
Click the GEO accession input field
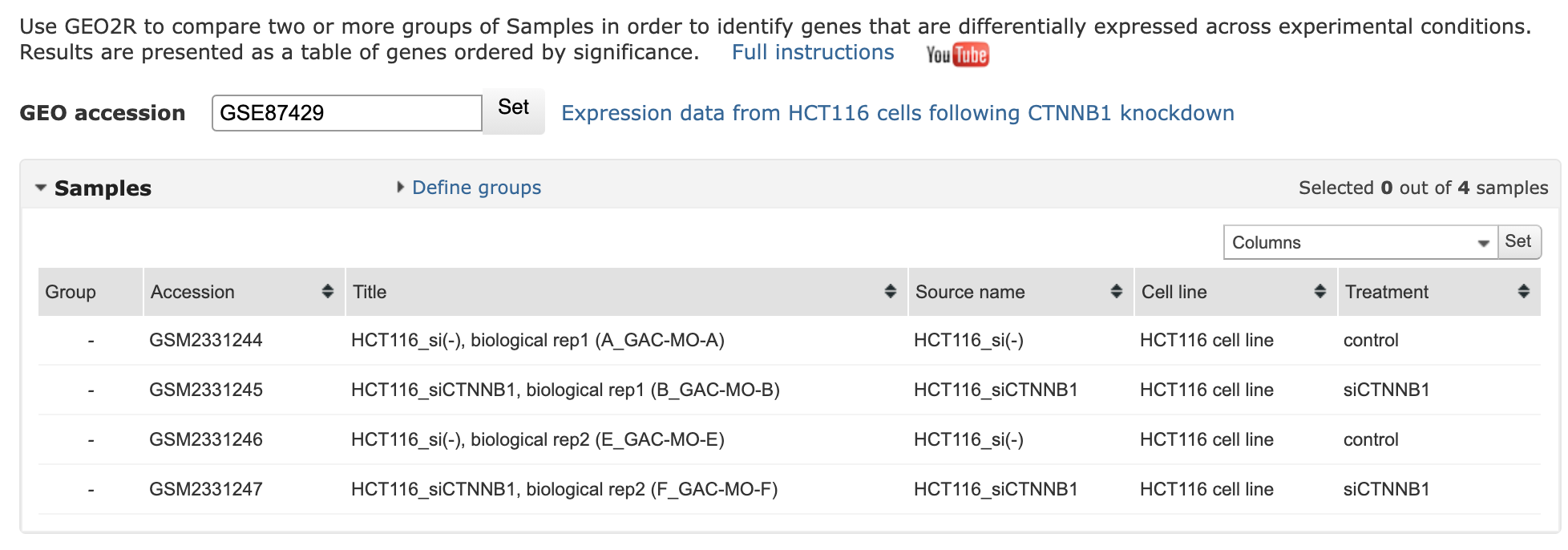pyautogui.click(x=346, y=113)
